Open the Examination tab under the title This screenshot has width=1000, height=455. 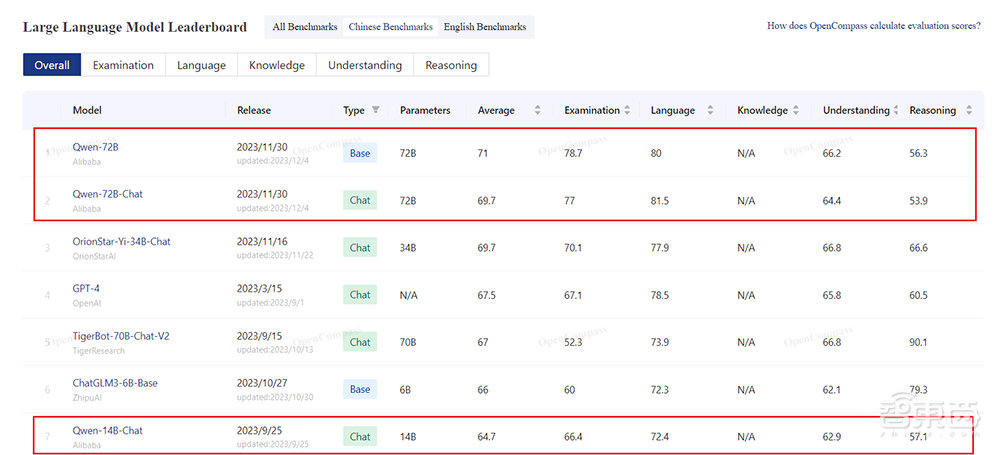click(x=123, y=65)
